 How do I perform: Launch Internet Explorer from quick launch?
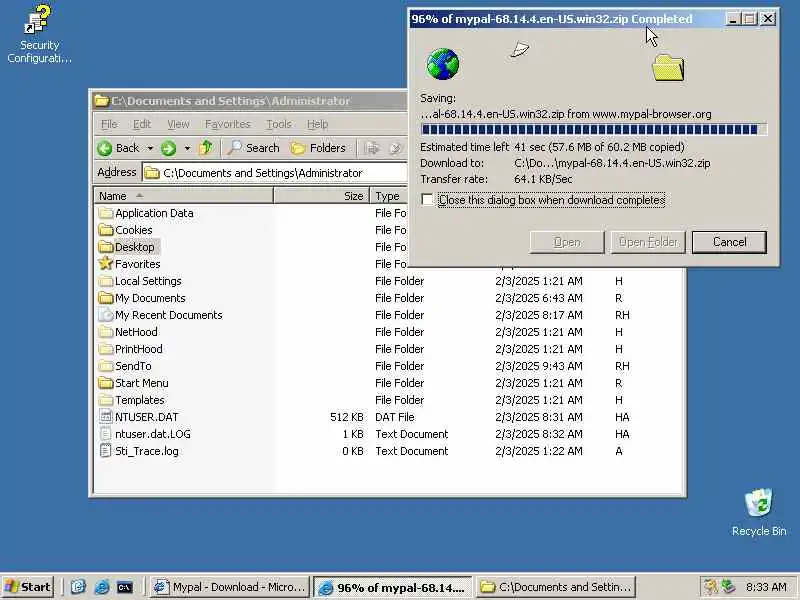(102, 587)
